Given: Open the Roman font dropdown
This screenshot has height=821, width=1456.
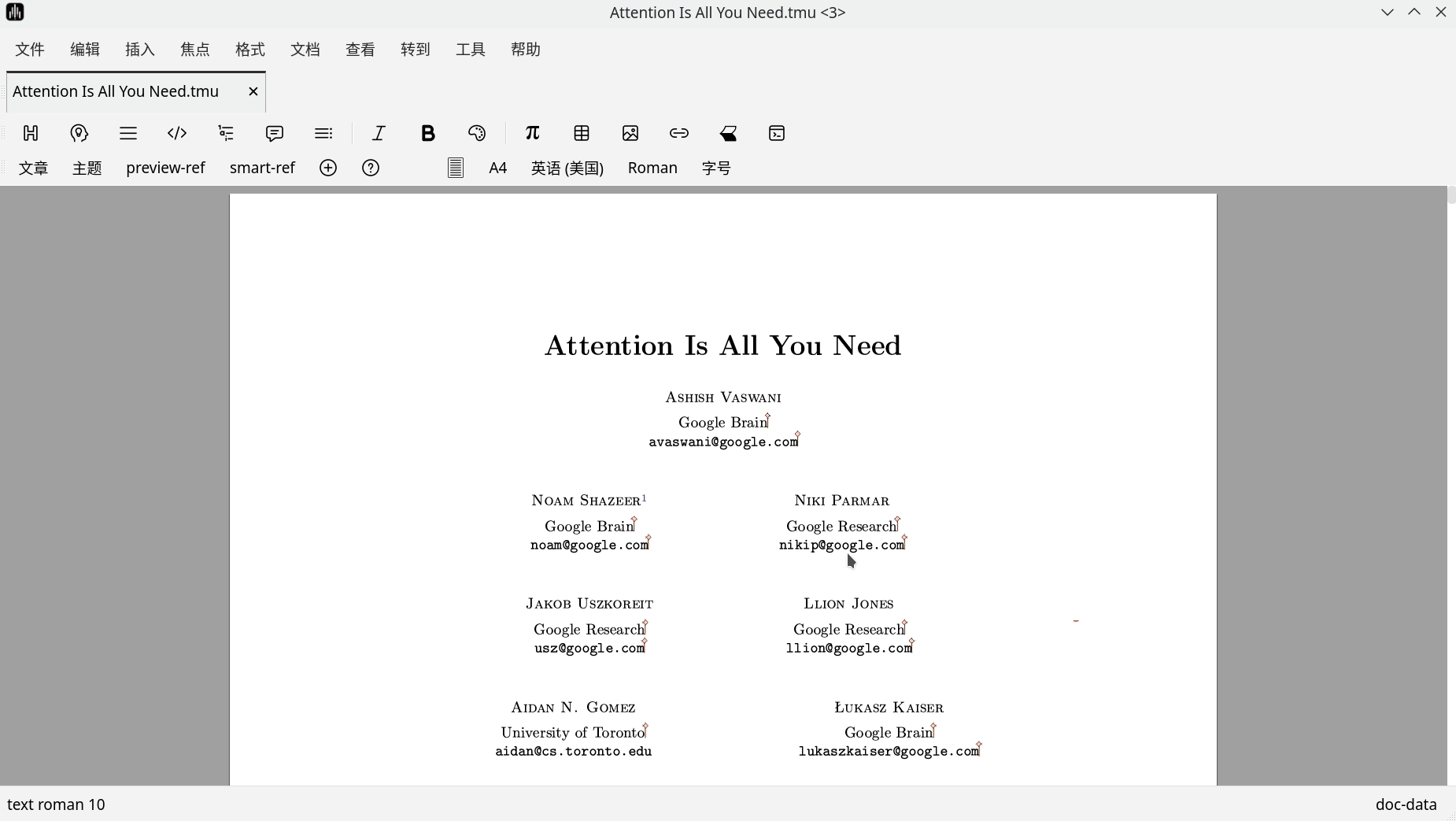Looking at the screenshot, I should (652, 168).
